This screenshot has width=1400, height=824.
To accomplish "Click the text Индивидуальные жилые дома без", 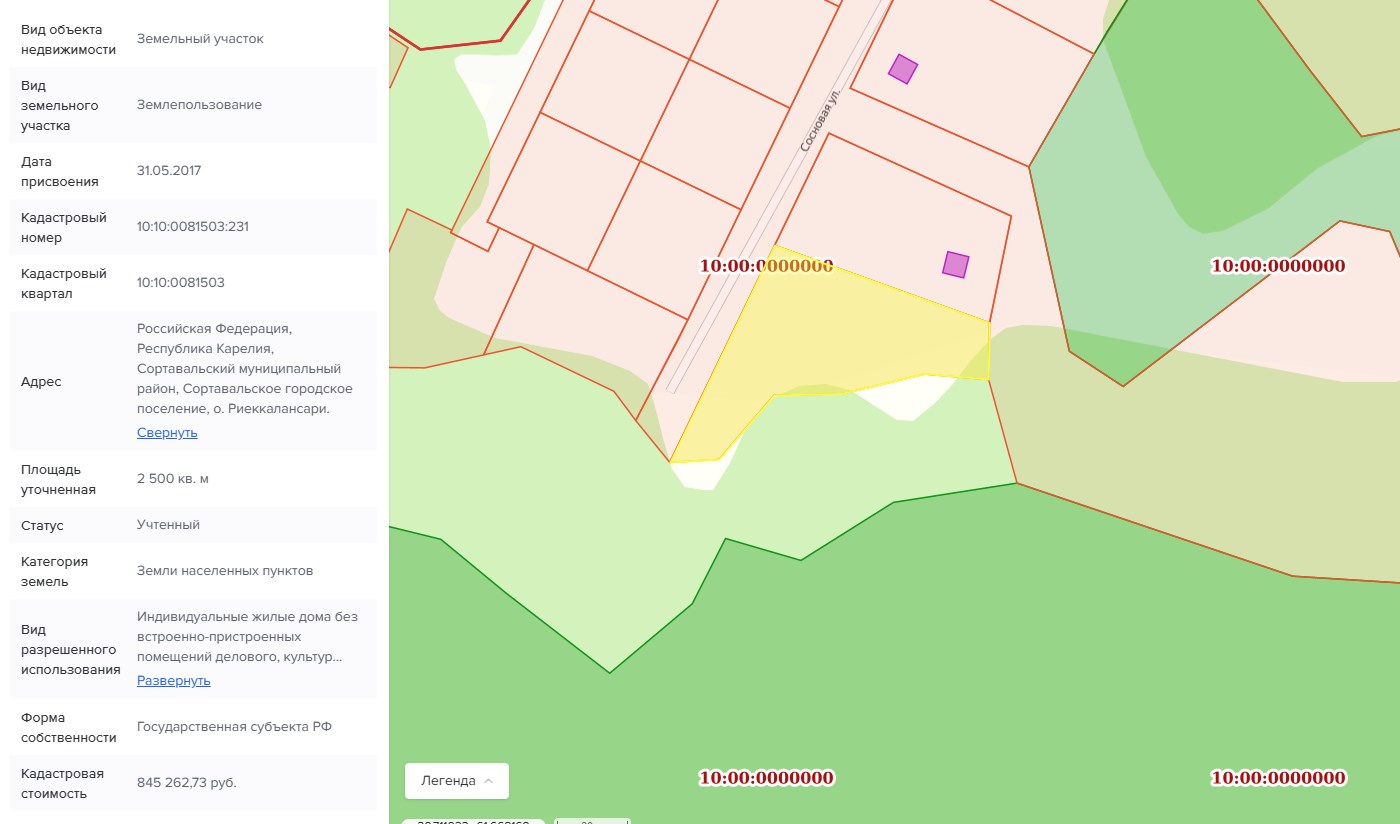I will point(247,617).
